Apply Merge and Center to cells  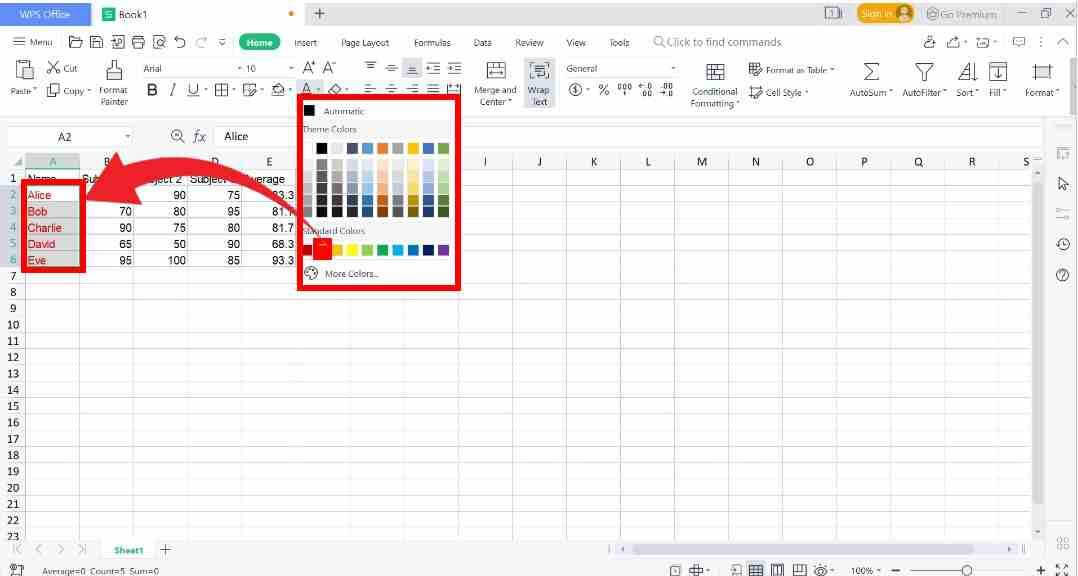(494, 80)
